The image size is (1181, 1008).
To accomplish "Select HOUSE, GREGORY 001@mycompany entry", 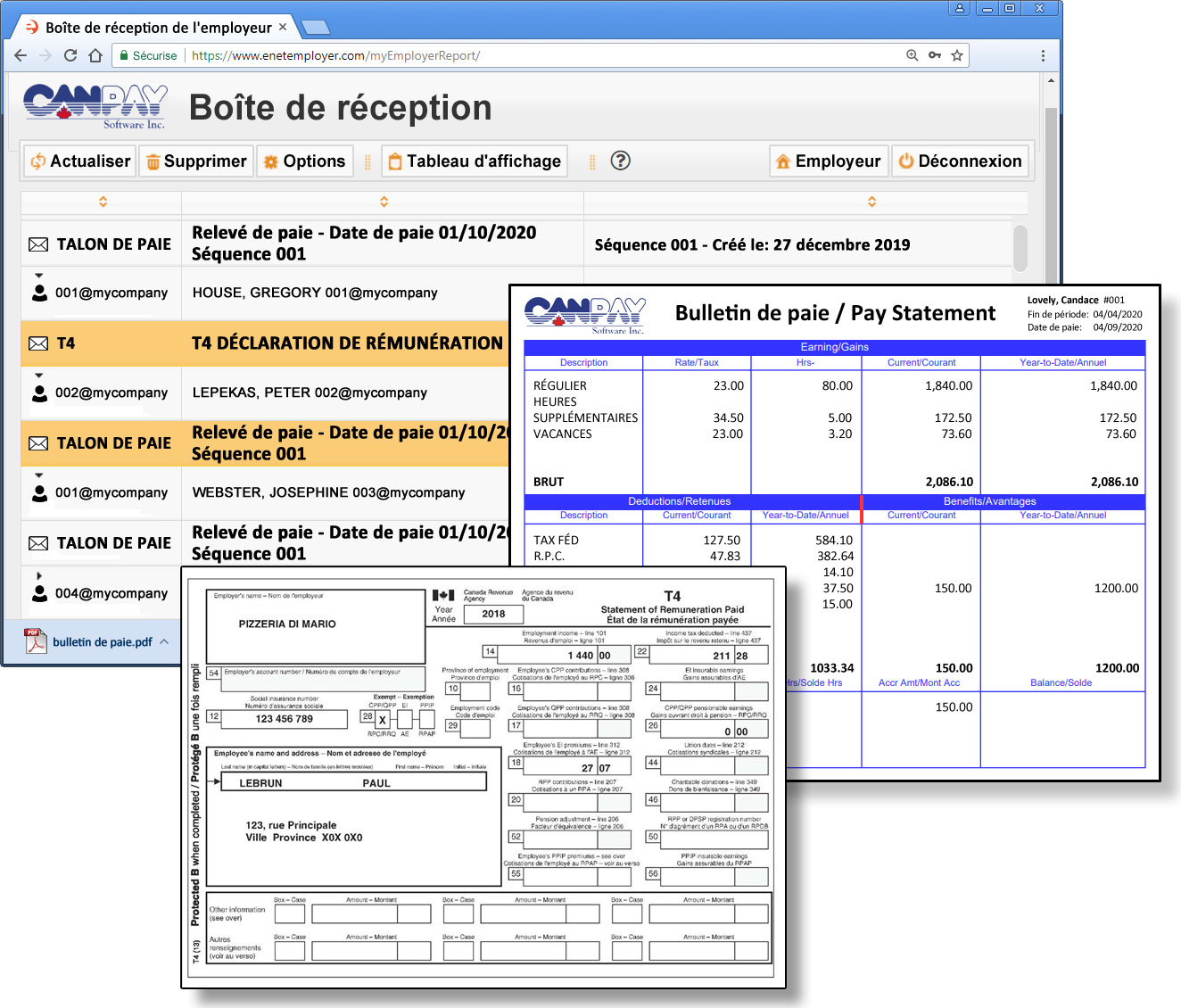I will pos(315,293).
